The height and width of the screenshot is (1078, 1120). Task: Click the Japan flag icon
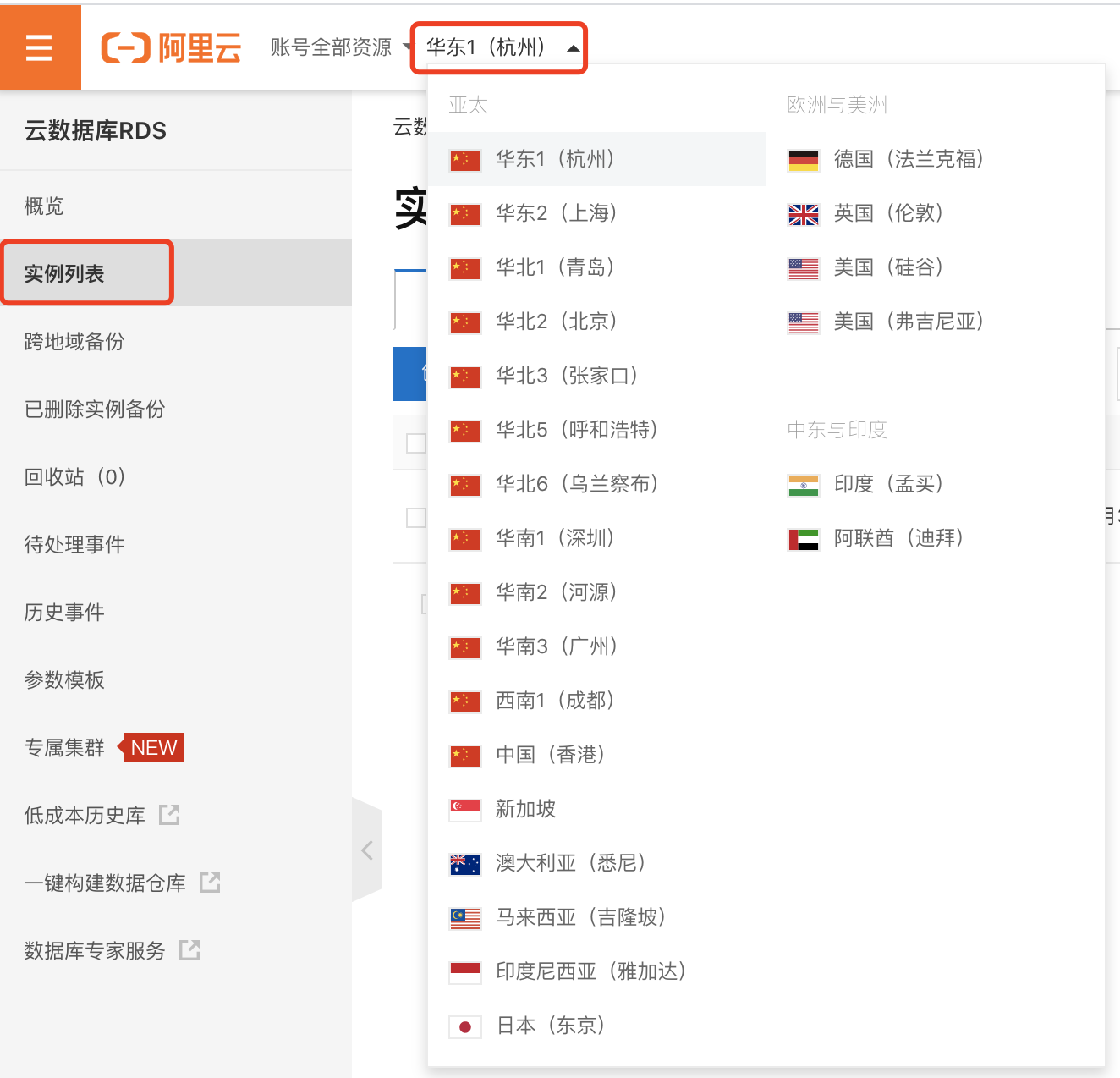pos(465,1027)
